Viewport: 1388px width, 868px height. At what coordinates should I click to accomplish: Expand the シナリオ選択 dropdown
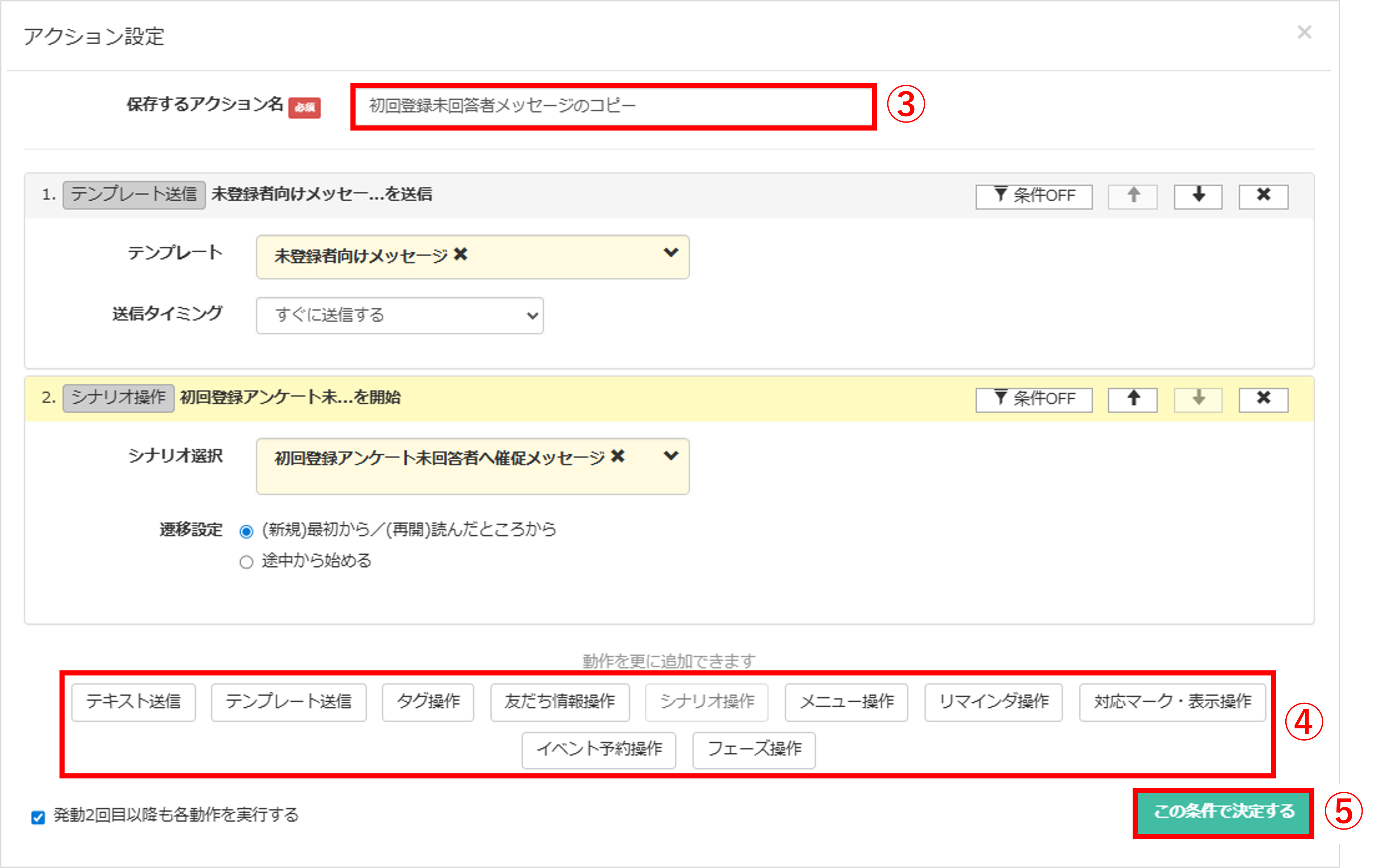pos(670,456)
